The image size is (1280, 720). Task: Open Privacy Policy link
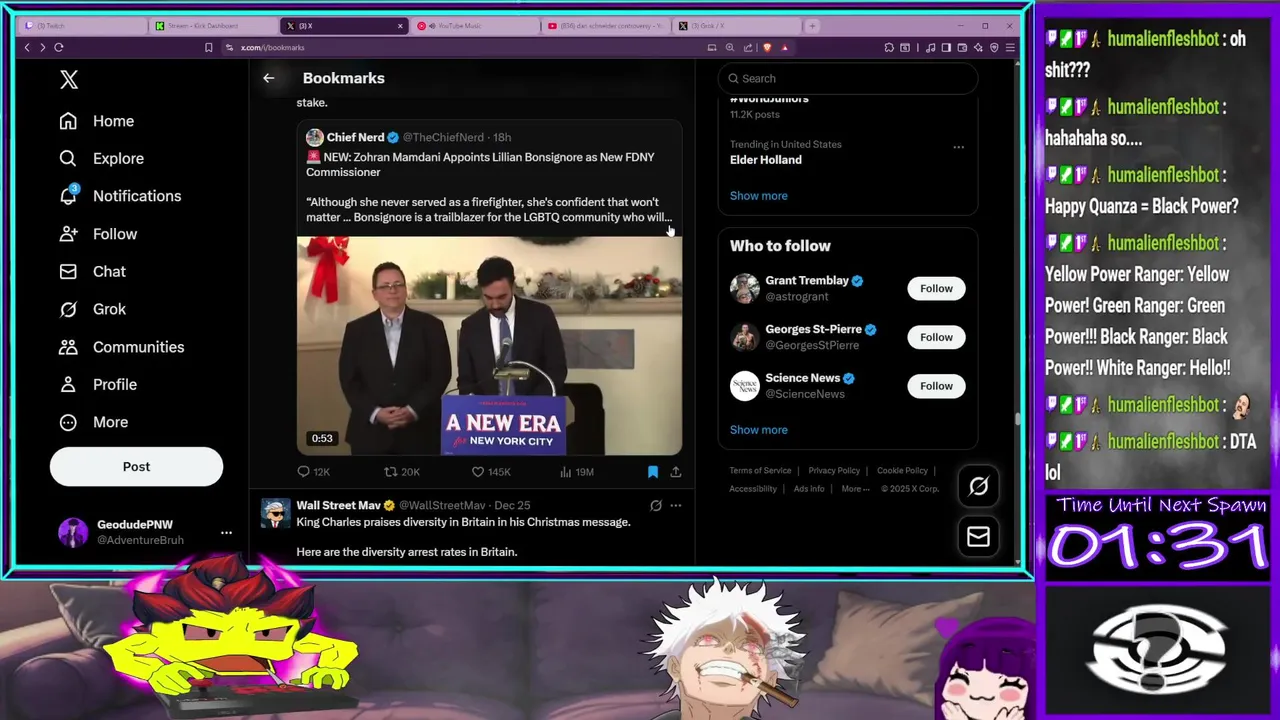coord(834,470)
